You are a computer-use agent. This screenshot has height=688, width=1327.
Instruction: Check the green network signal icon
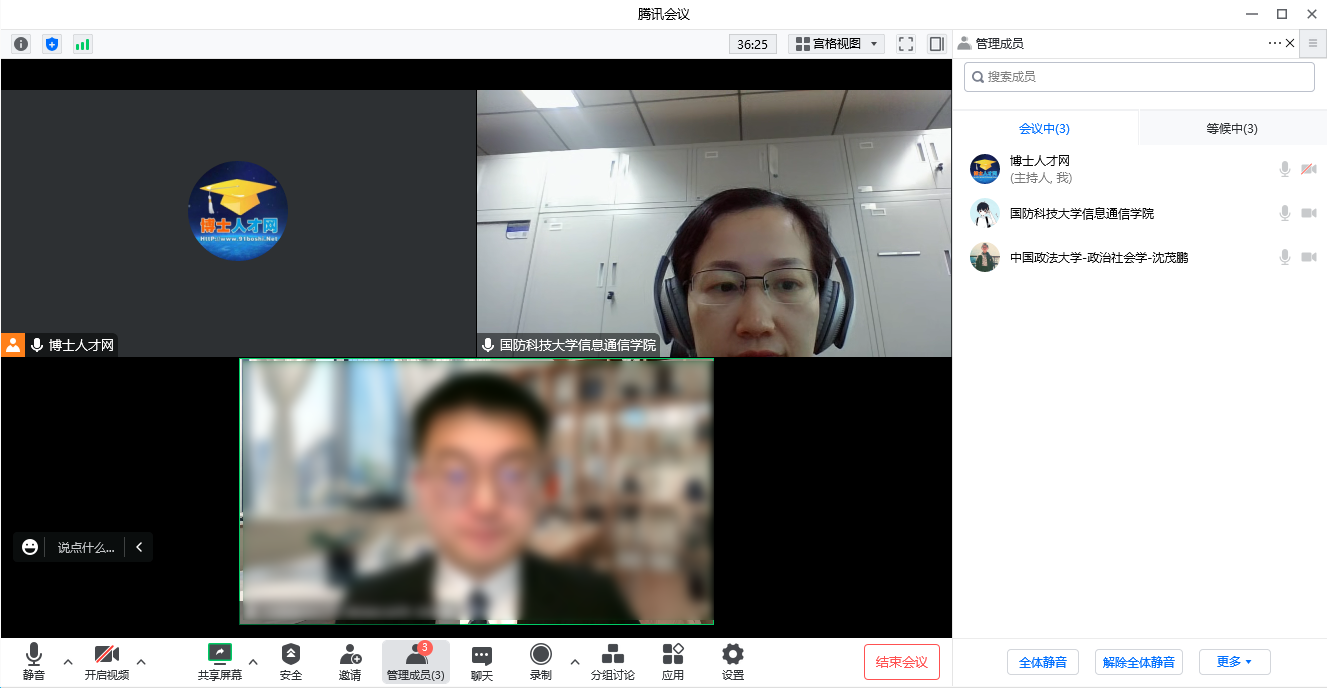[x=82, y=44]
